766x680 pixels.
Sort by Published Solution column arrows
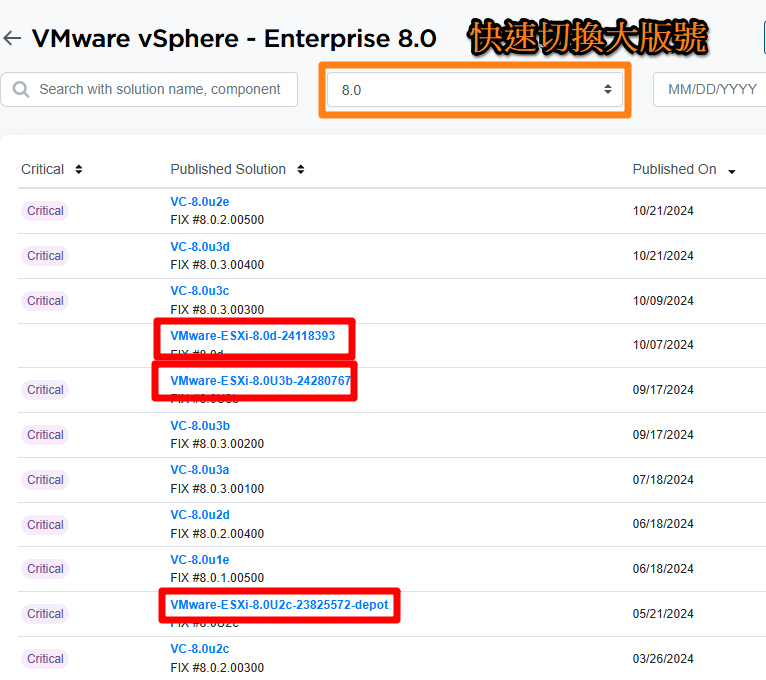(x=301, y=170)
